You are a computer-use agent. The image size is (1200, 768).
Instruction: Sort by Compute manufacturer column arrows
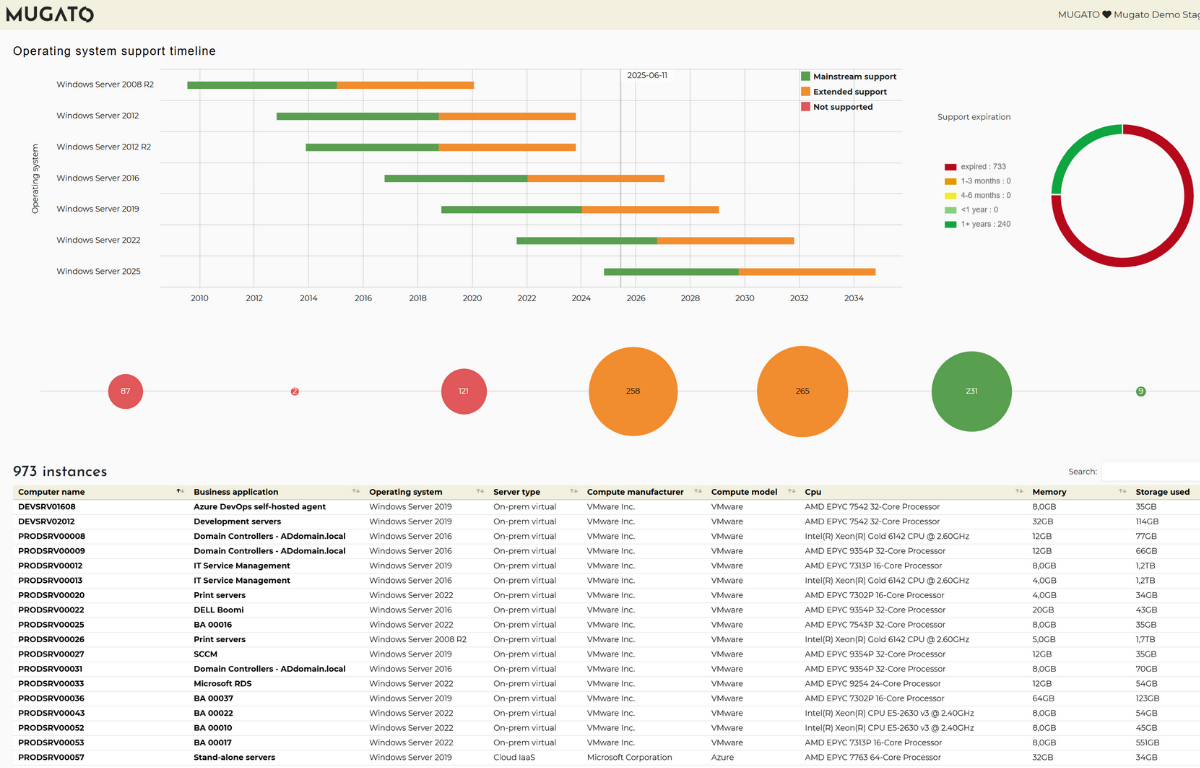[698, 492]
